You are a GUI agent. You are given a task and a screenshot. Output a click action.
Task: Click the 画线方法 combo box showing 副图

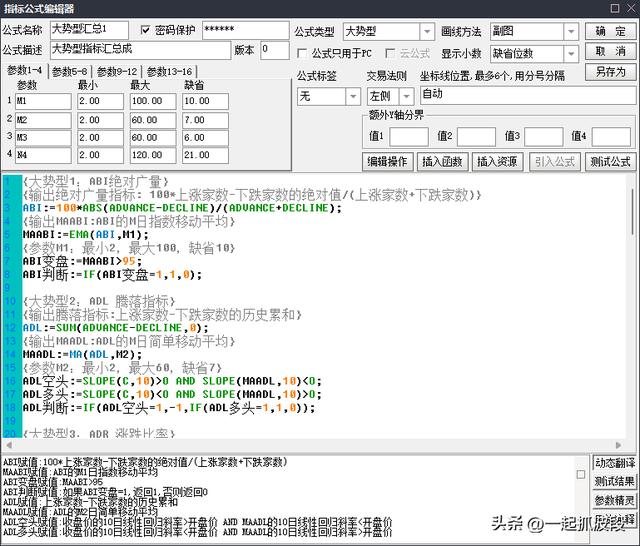(534, 31)
